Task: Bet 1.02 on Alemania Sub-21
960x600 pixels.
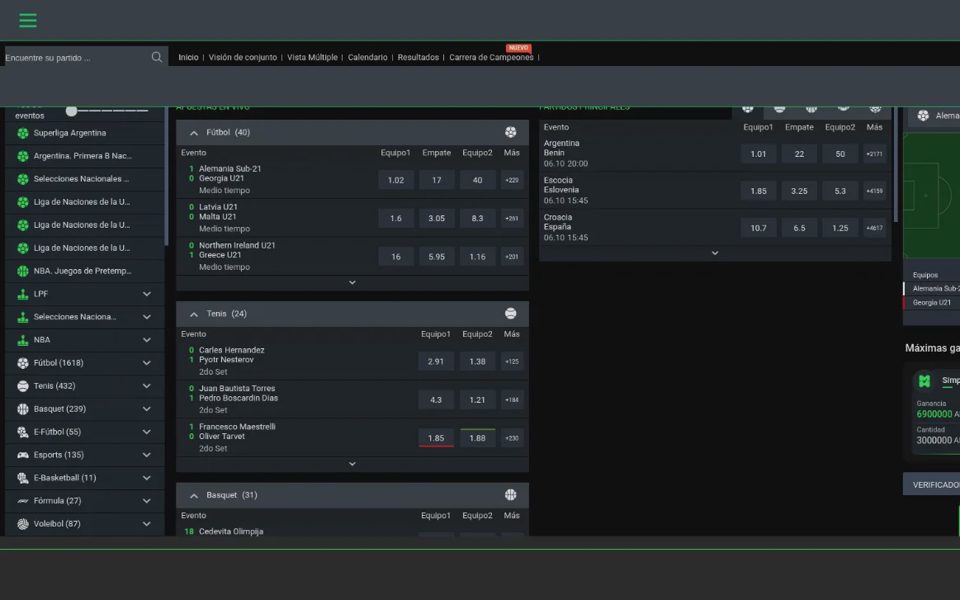Action: pyautogui.click(x=396, y=180)
